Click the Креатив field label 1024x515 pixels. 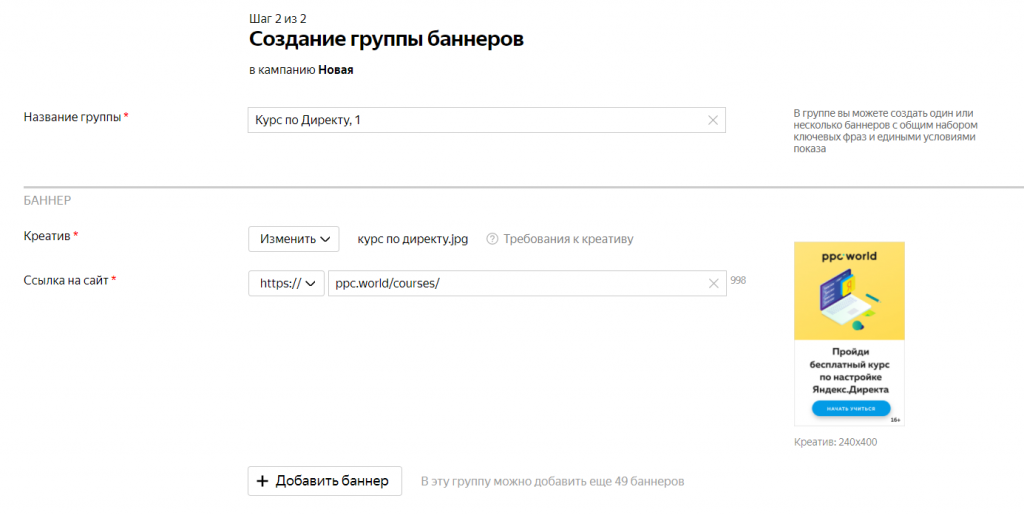(x=47, y=236)
